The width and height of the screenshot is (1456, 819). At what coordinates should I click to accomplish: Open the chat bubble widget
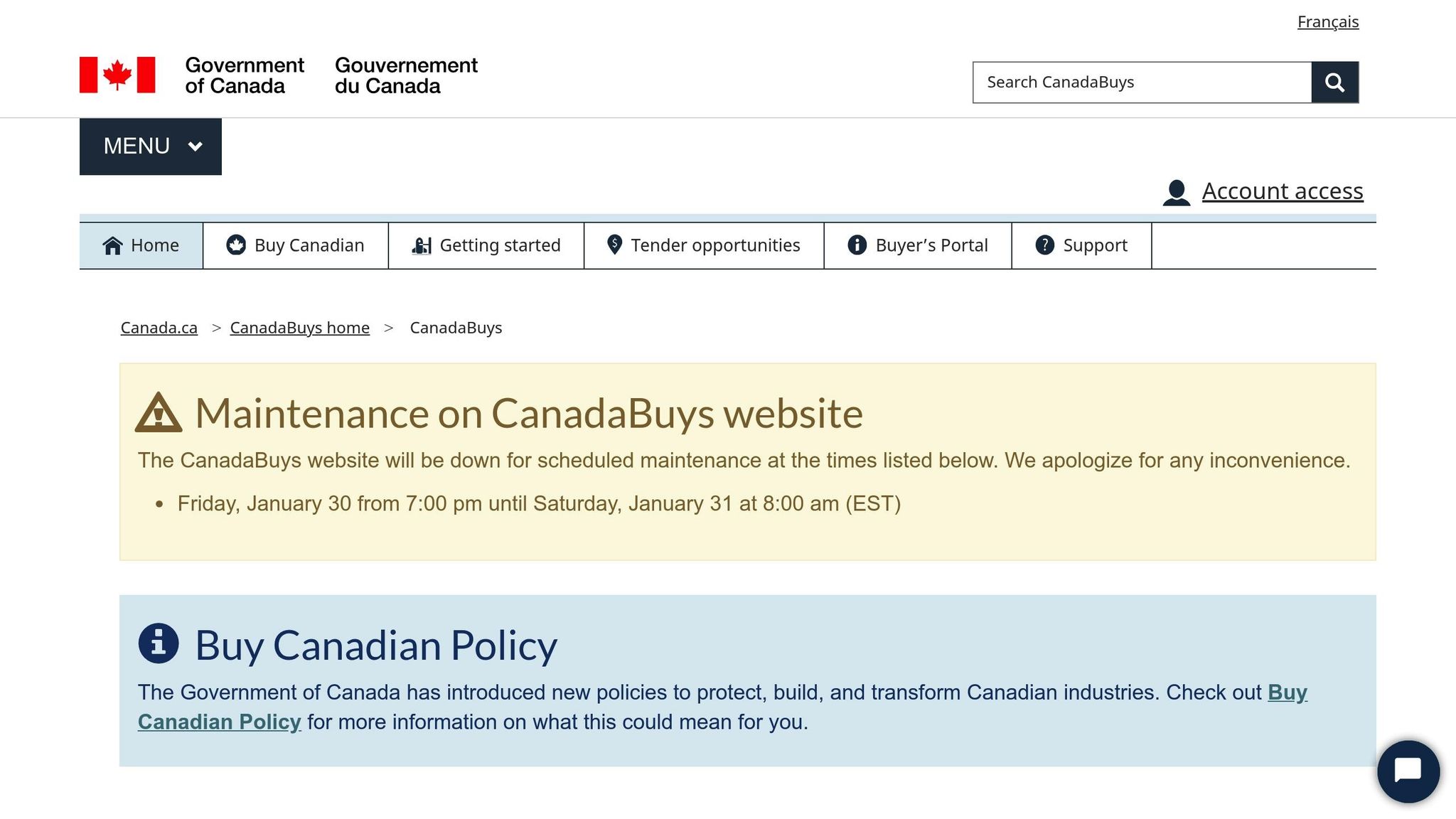coord(1408,771)
